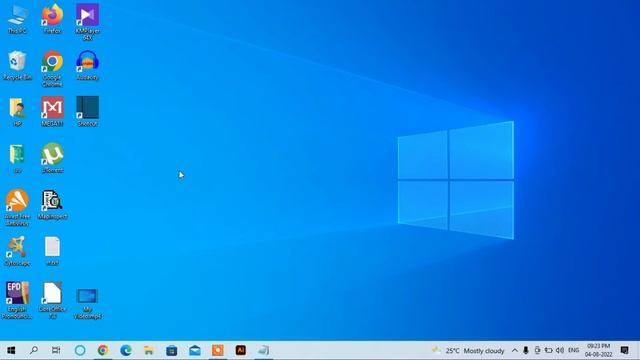Image resolution: width=640 pixels, height=360 pixels.
Task: Change ENG input language
Action: (573, 350)
